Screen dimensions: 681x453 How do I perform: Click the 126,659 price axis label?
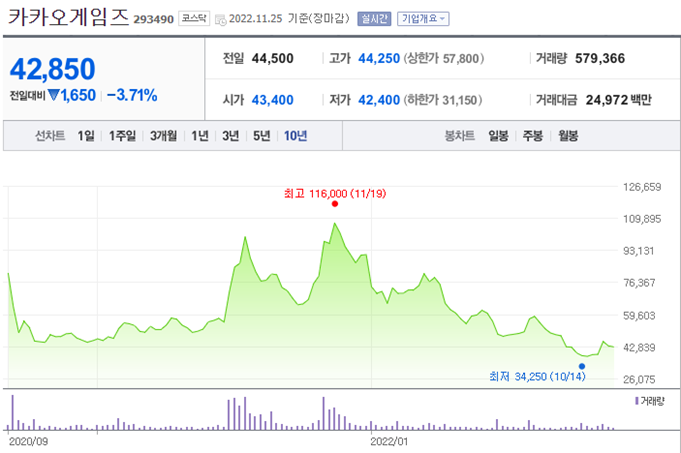[642, 187]
